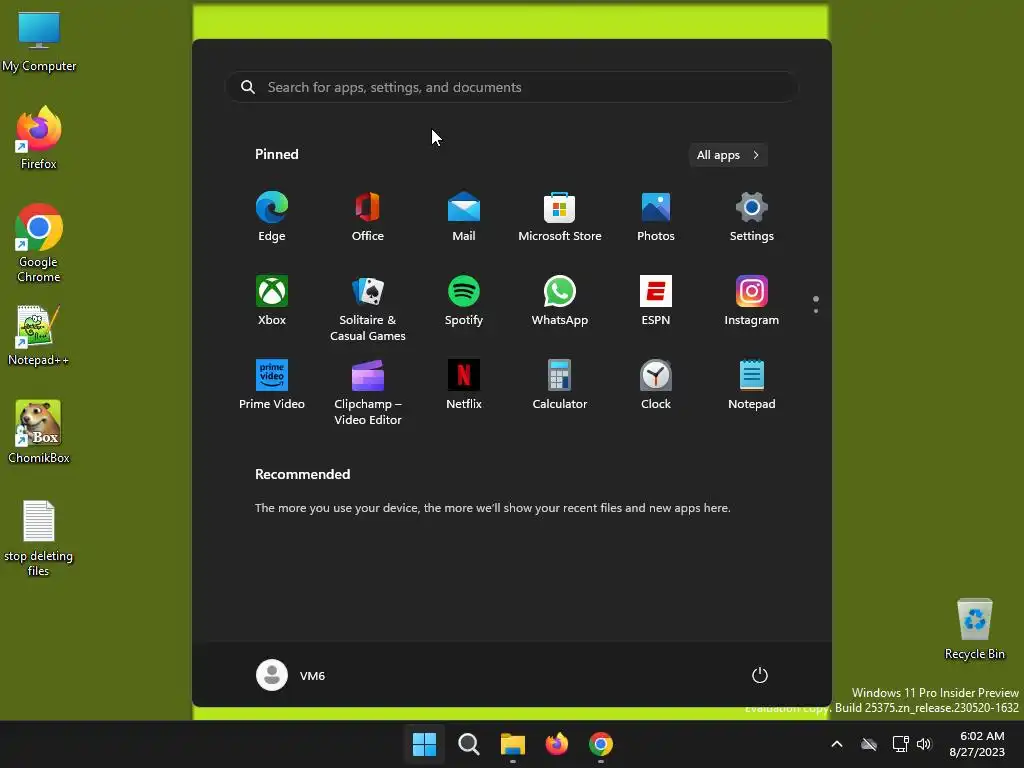The height and width of the screenshot is (768, 1024).
Task: Show All apps list
Action: (x=728, y=155)
